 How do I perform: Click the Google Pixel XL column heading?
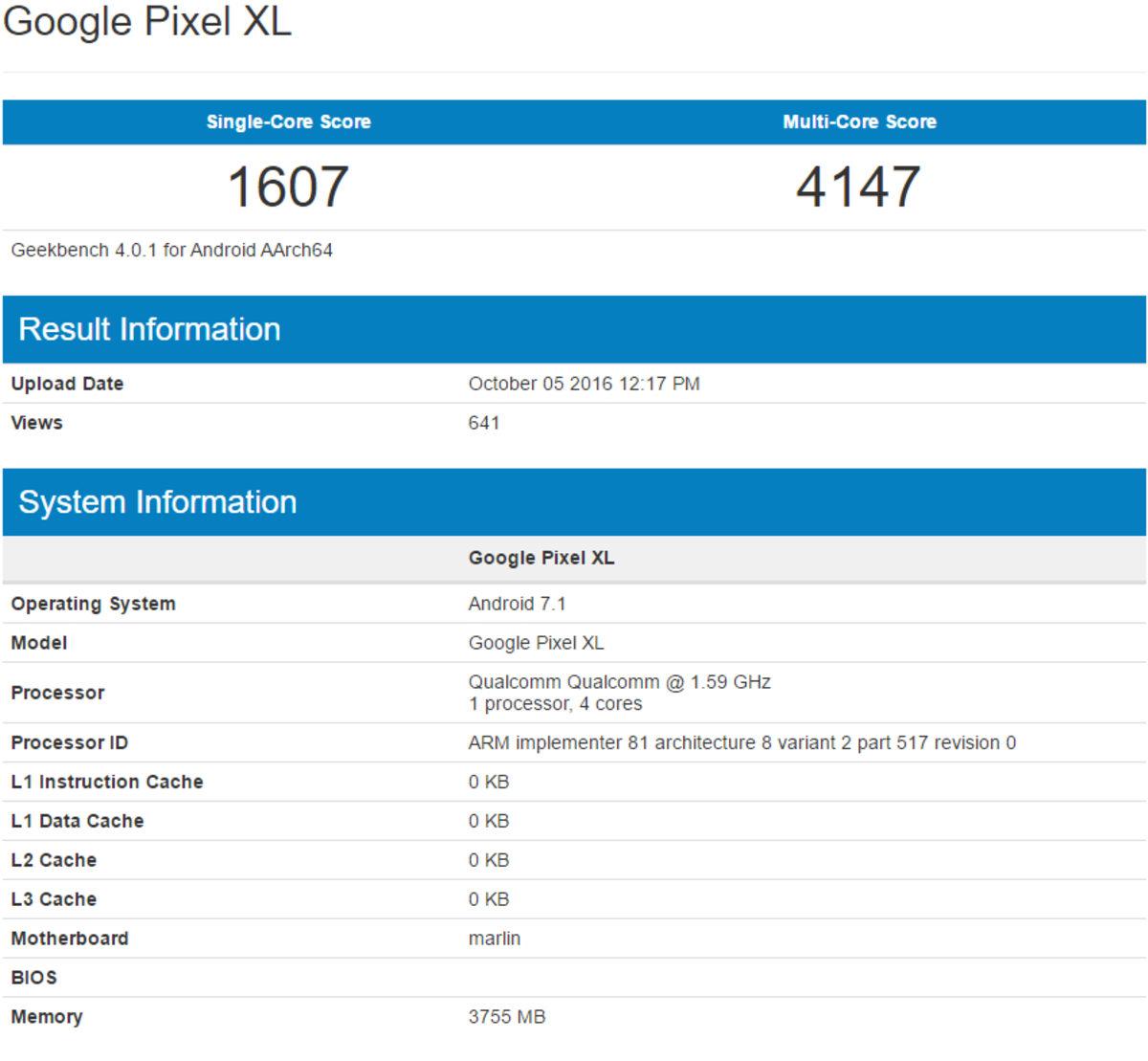(x=541, y=557)
